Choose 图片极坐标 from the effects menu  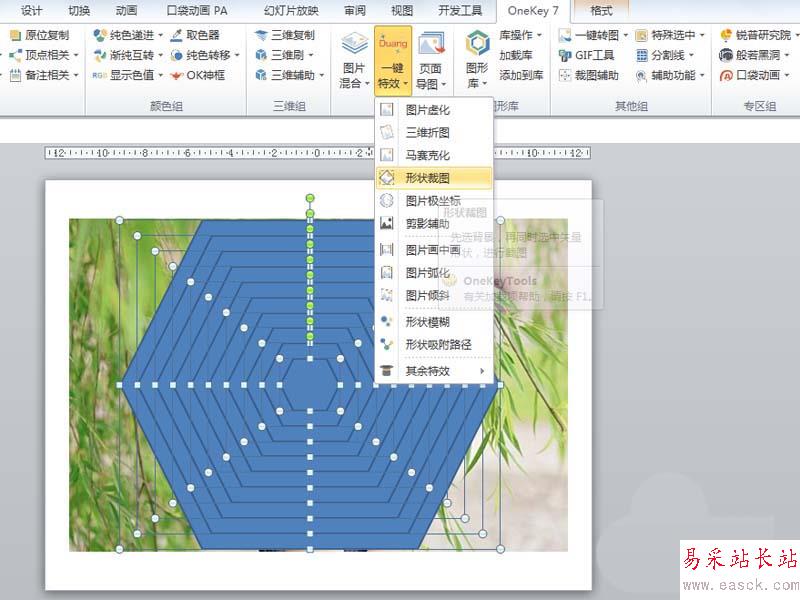(x=434, y=201)
